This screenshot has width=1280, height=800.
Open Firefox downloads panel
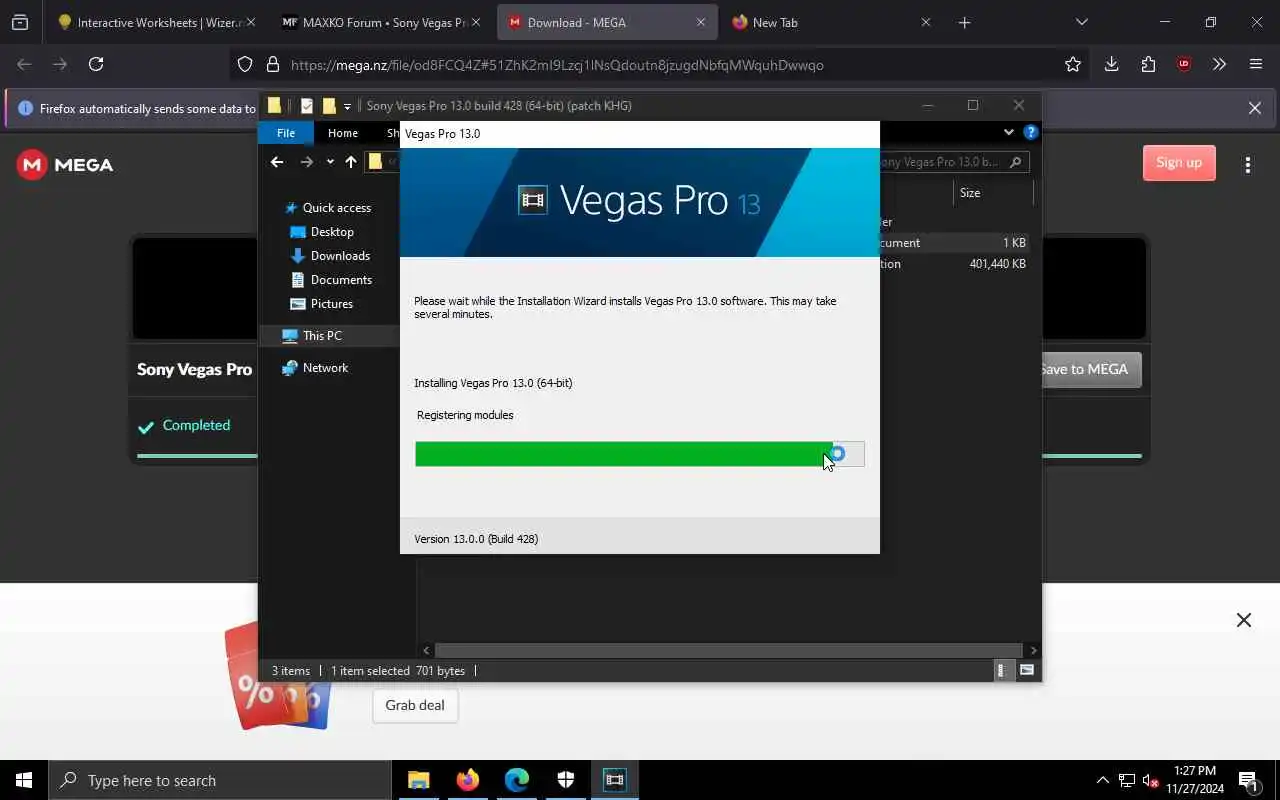[1111, 64]
